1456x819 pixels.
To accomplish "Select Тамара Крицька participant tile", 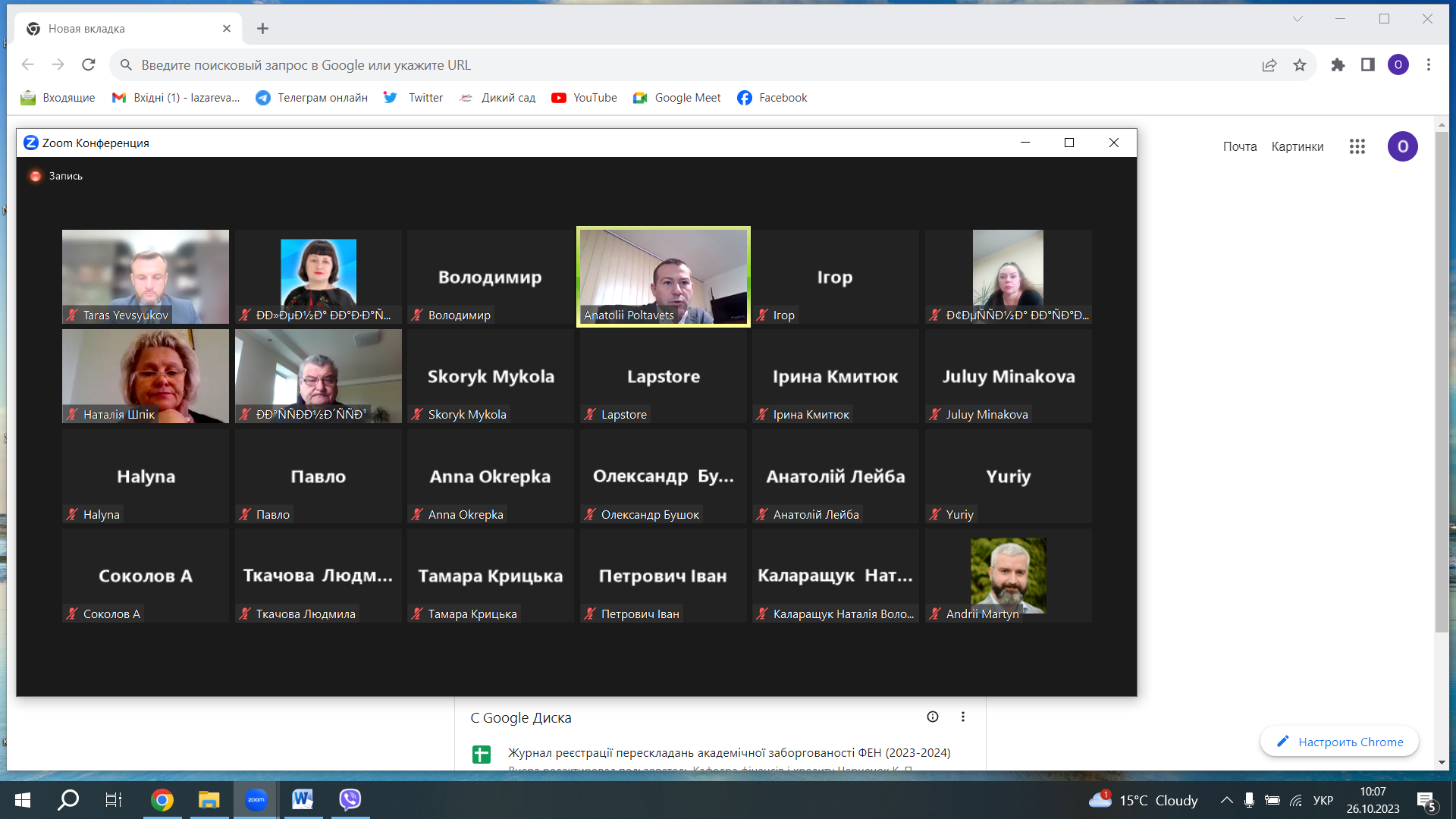I will pyautogui.click(x=491, y=576).
